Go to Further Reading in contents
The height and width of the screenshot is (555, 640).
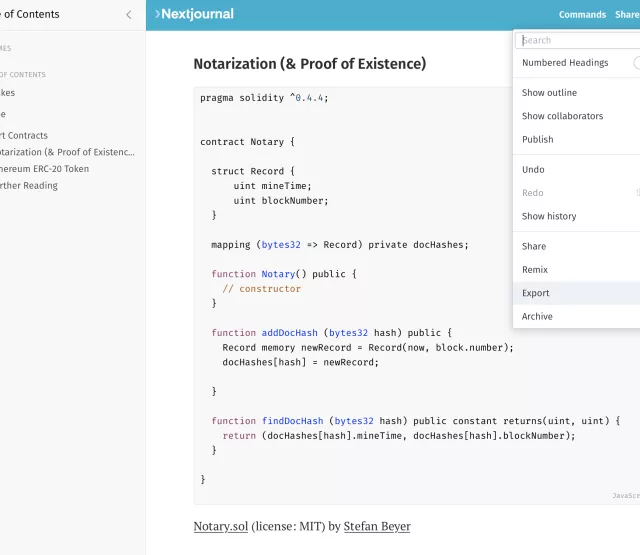click(28, 185)
